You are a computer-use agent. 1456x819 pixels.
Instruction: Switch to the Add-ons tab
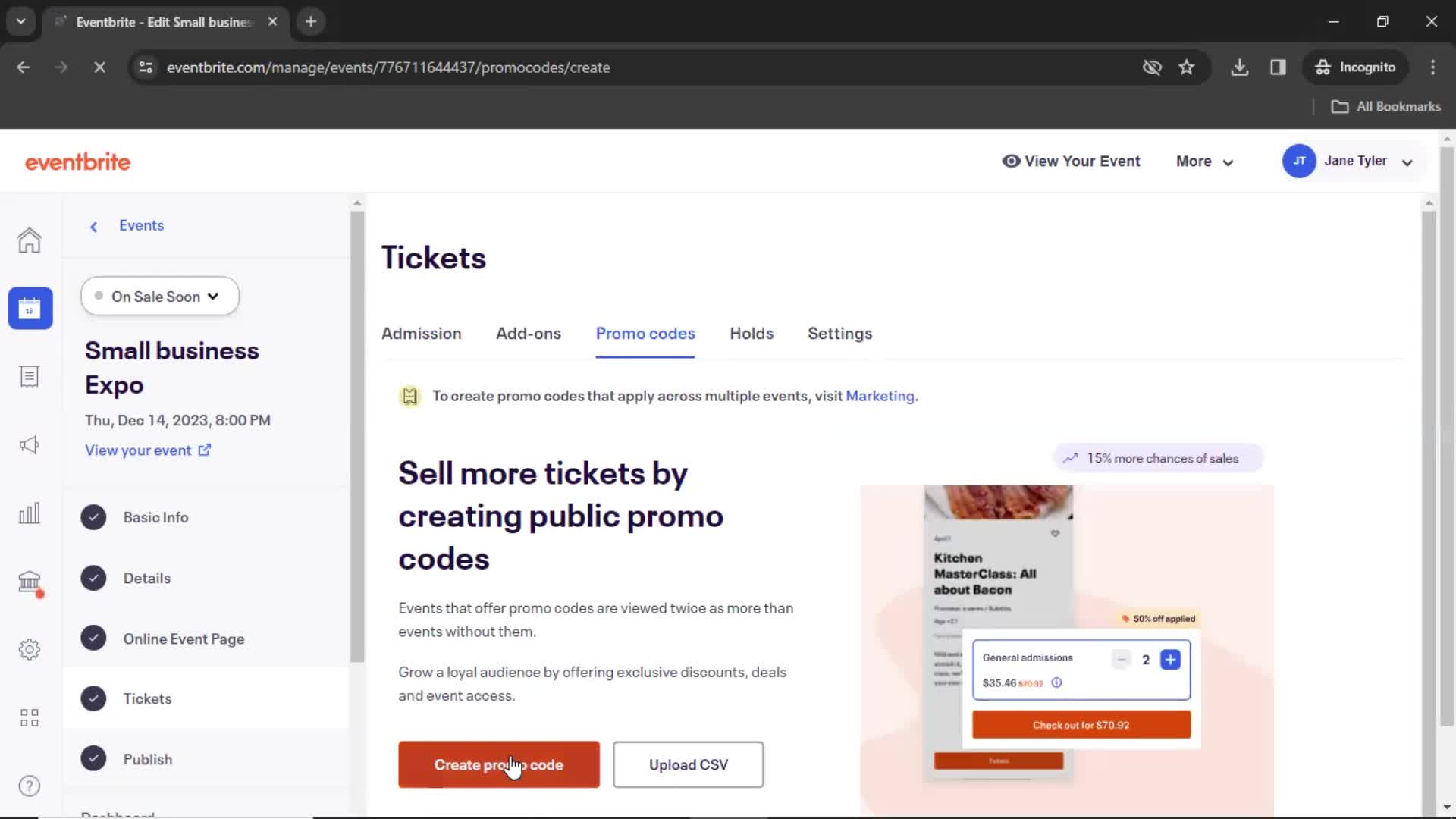click(x=529, y=334)
